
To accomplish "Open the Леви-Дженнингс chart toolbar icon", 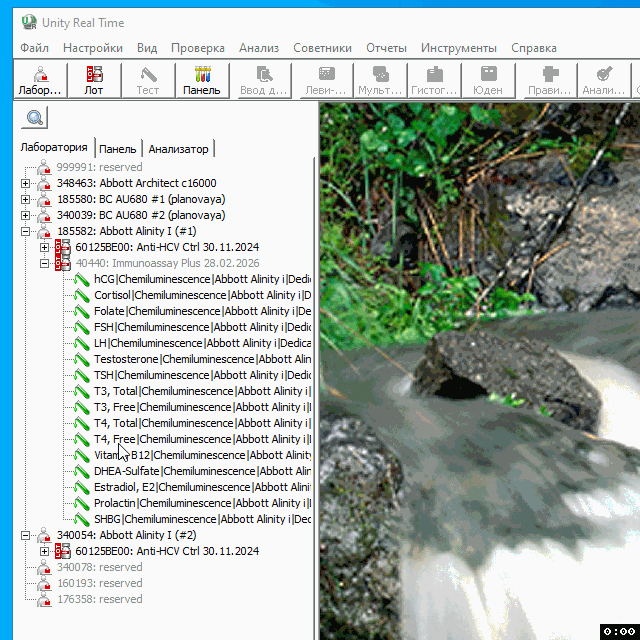I will click(326, 80).
